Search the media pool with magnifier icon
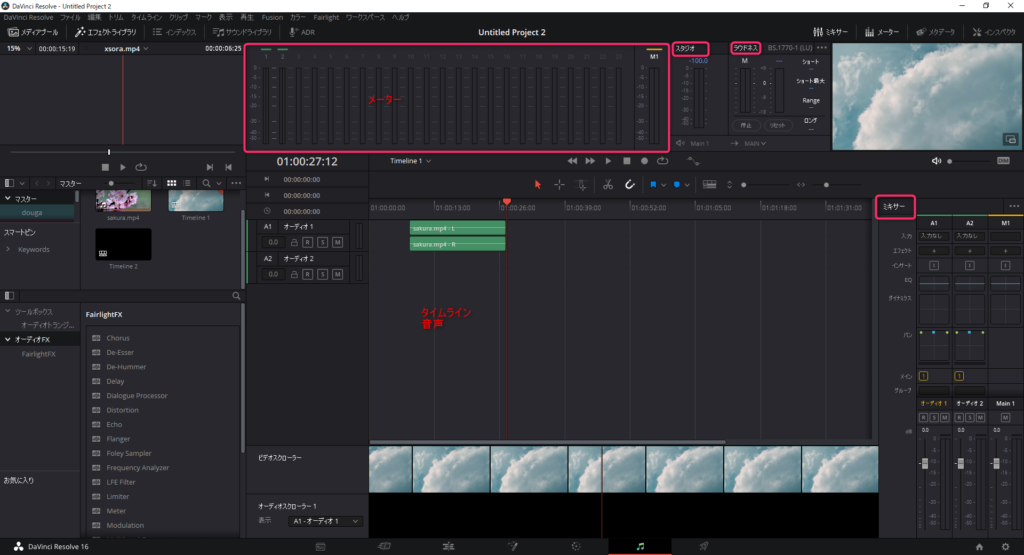Viewport: 1024px width, 555px height. (206, 183)
